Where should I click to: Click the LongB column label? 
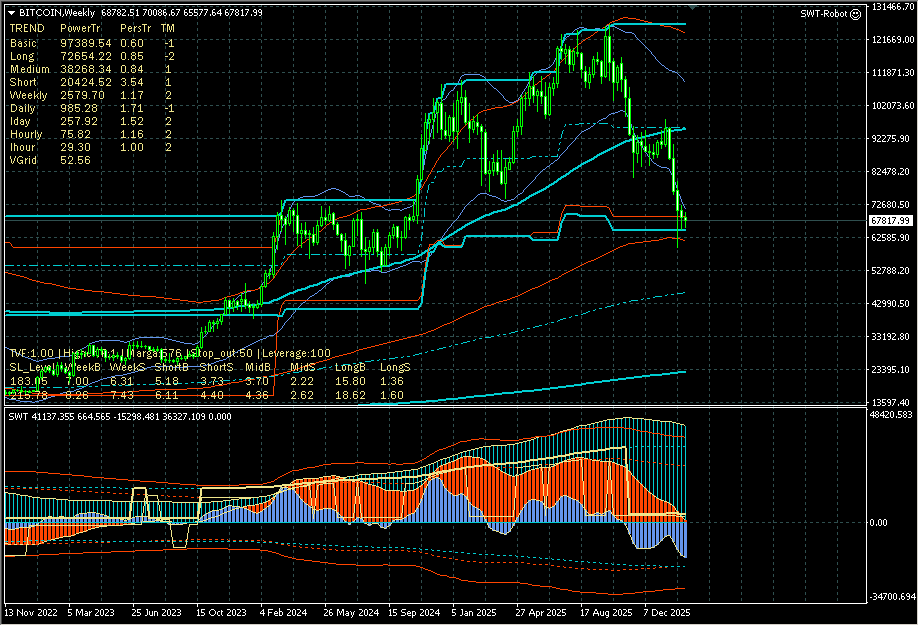pos(350,368)
